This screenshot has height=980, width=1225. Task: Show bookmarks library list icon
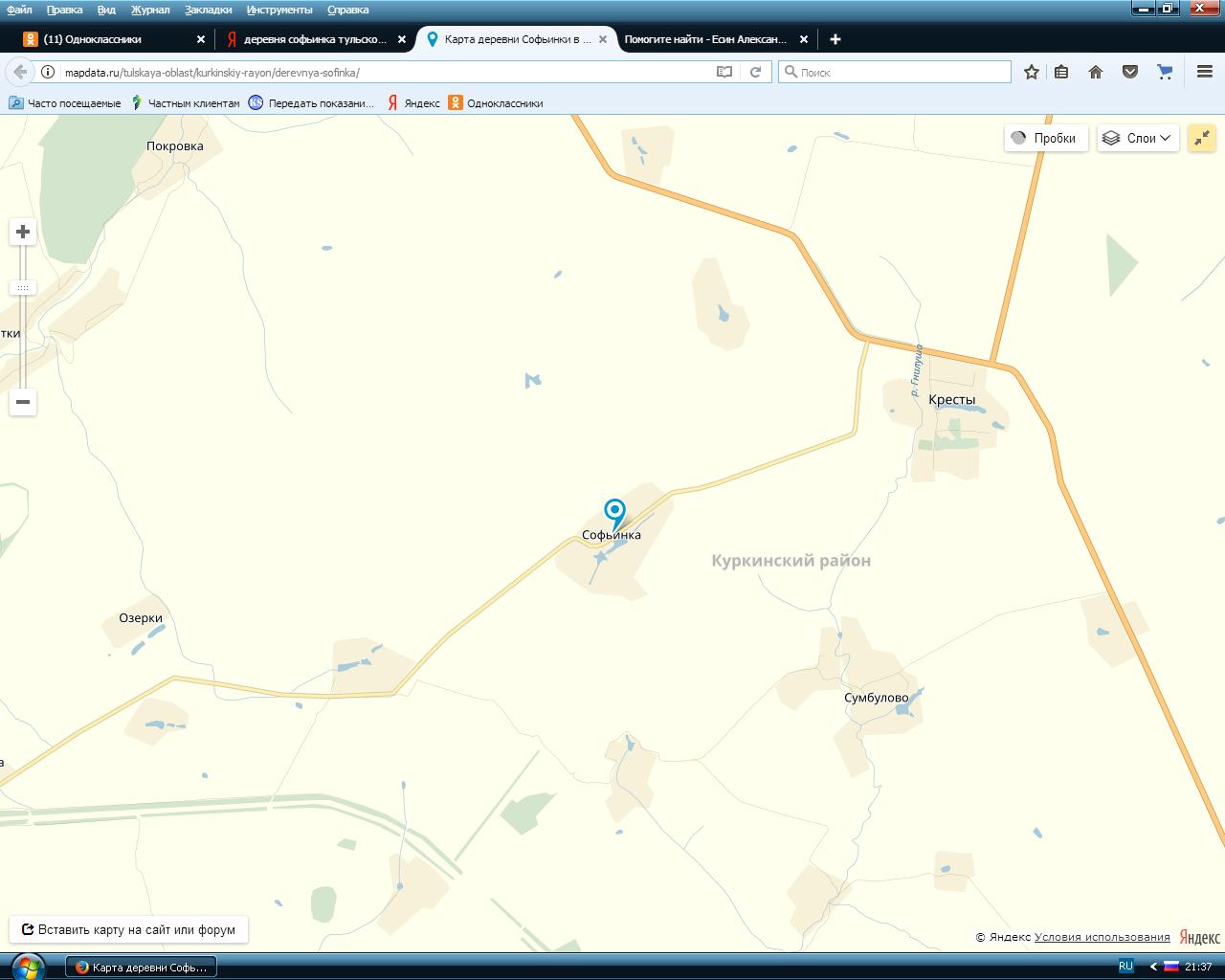[x=1061, y=72]
